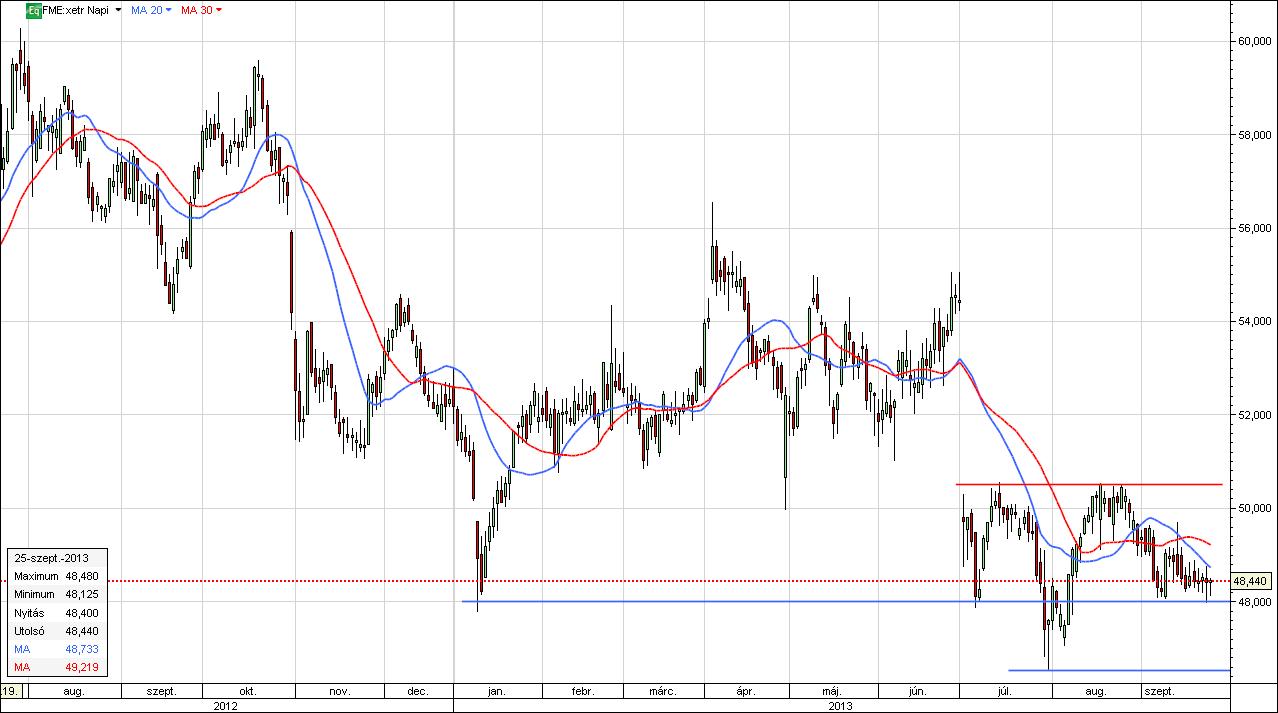1278x713 pixels.
Task: Open the blue MA 20 indicator dropdown
Action: click(x=168, y=10)
